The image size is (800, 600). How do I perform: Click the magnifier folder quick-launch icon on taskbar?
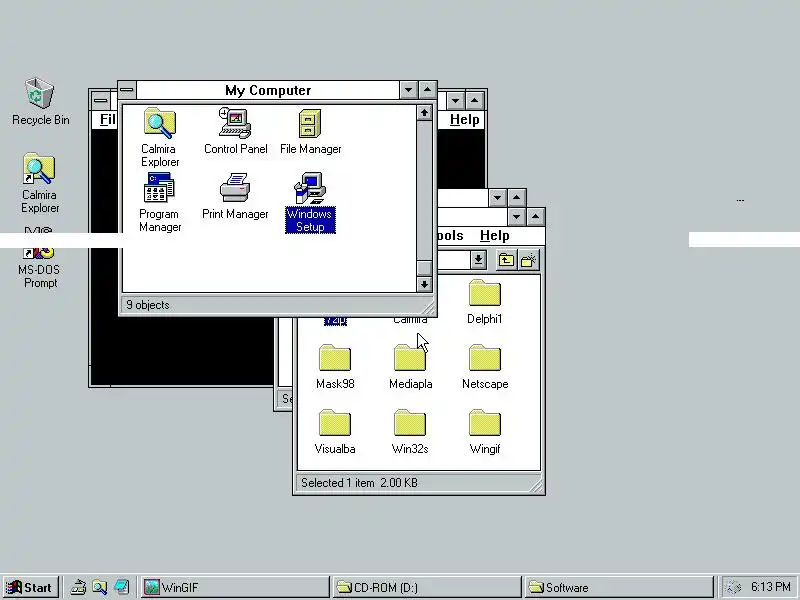click(99, 587)
